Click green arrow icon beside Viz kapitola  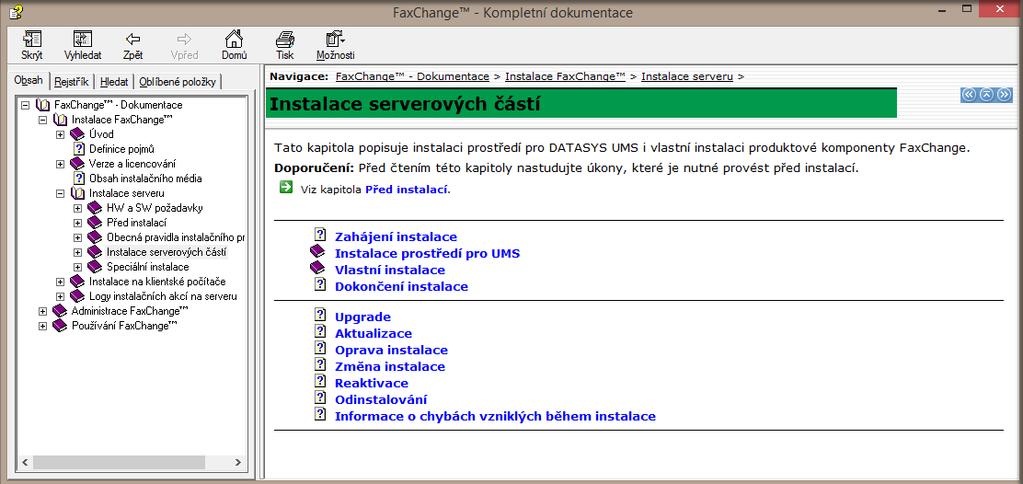[285, 188]
